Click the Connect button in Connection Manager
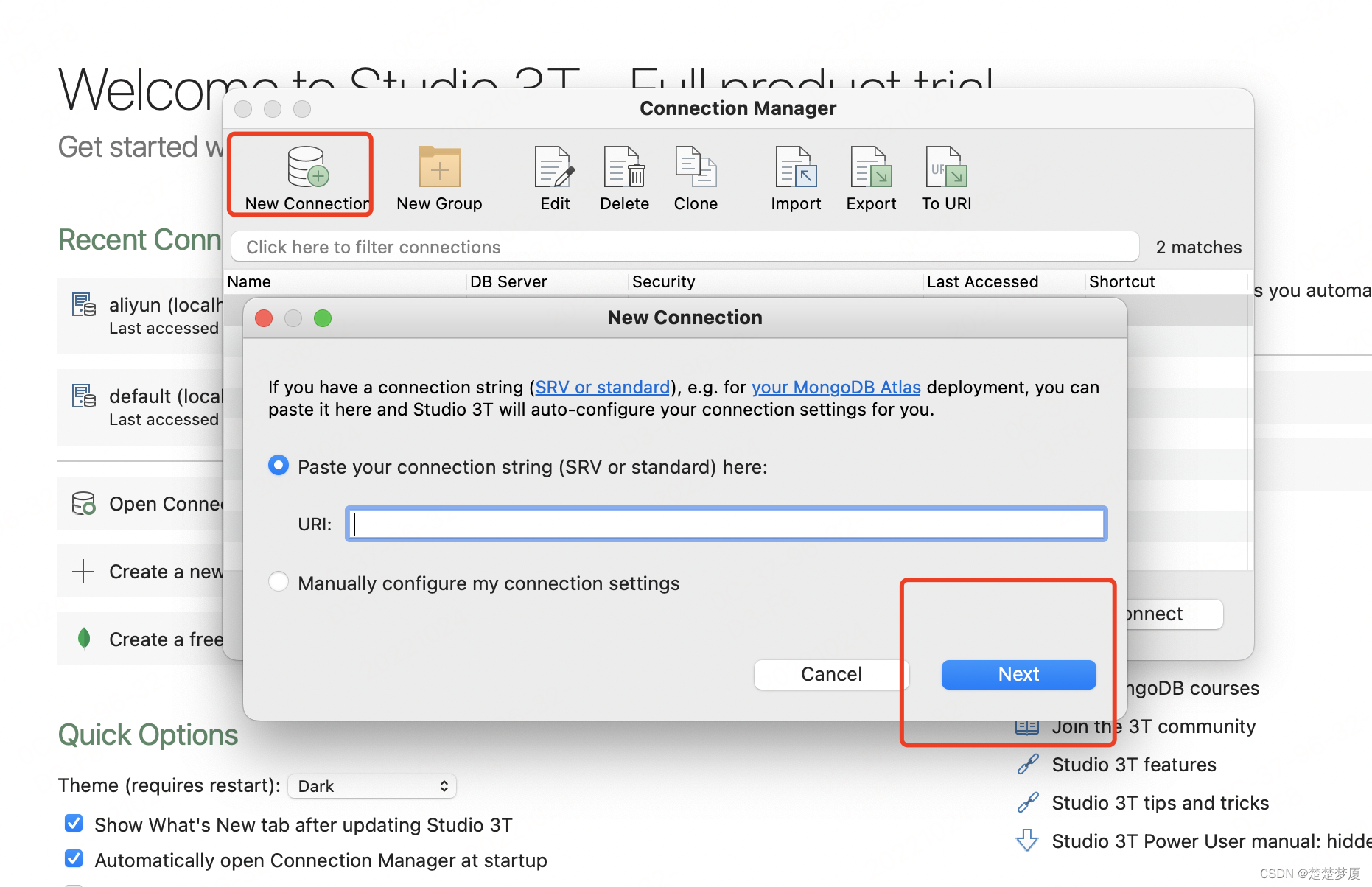Viewport: 1372px width, 887px height. (x=1174, y=614)
